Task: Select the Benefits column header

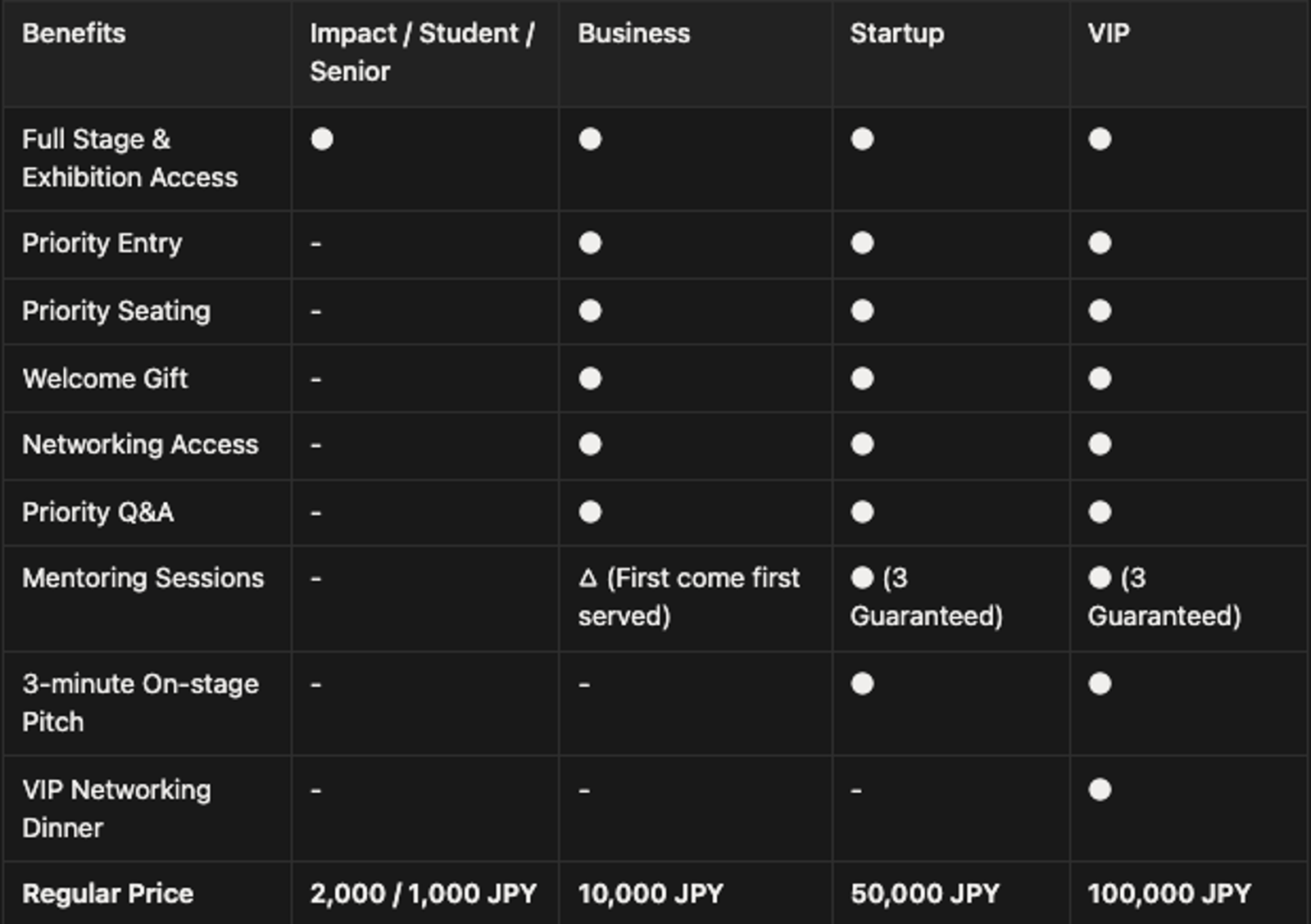Action: (74, 34)
